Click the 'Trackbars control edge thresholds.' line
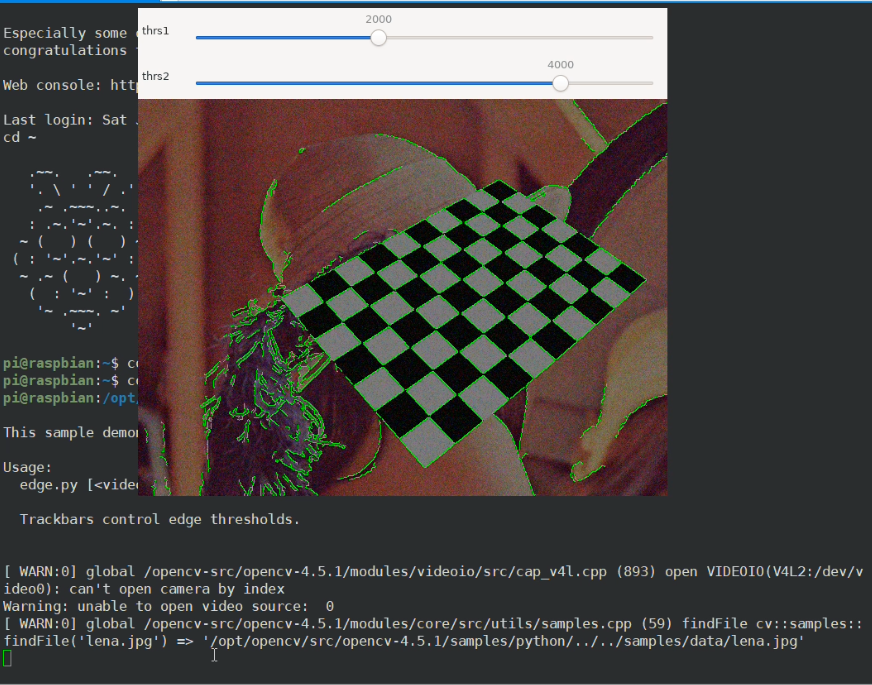Viewport: 872px width, 685px height. pyautogui.click(x=160, y=519)
